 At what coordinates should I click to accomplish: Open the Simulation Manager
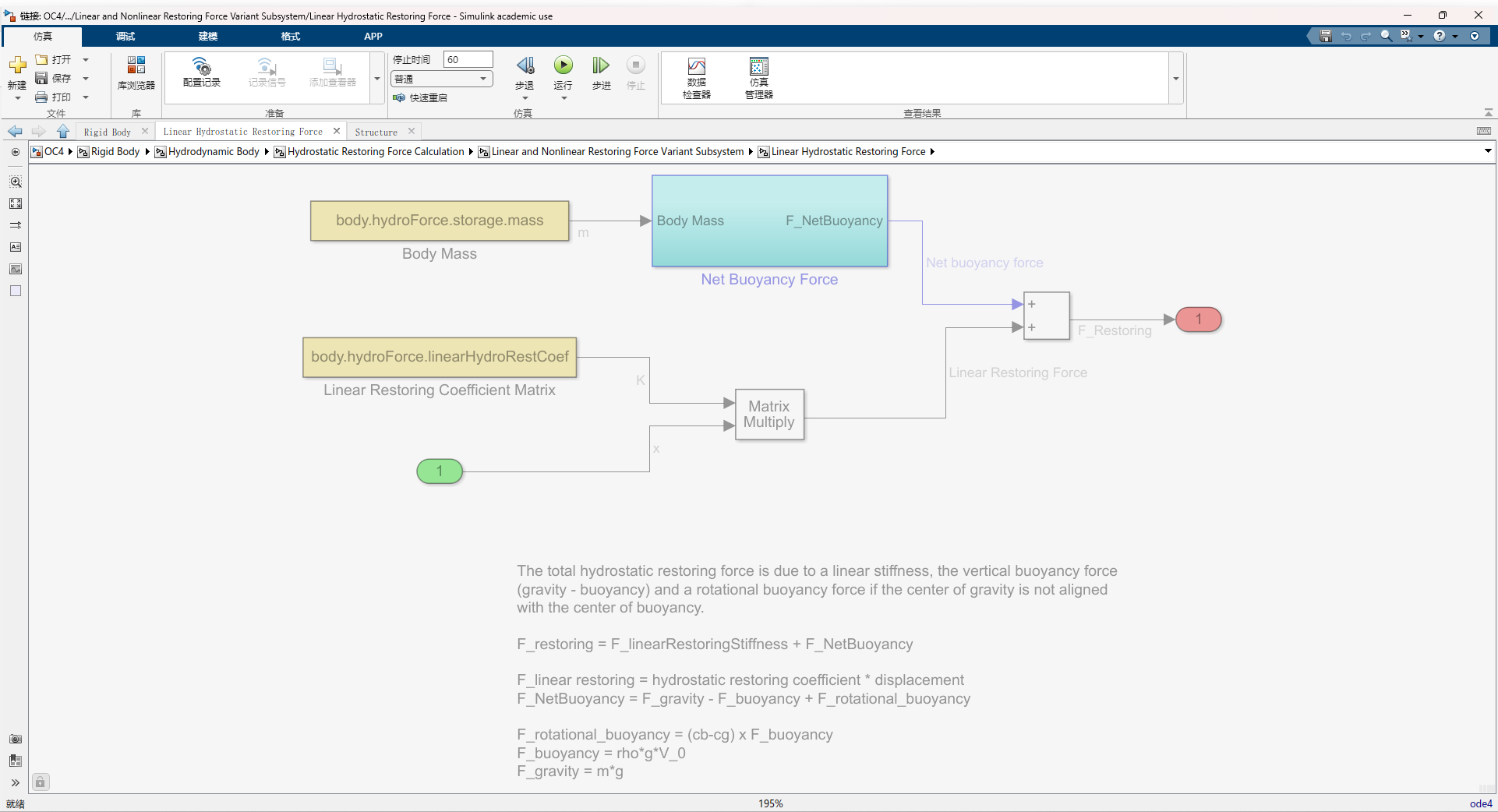pos(758,77)
